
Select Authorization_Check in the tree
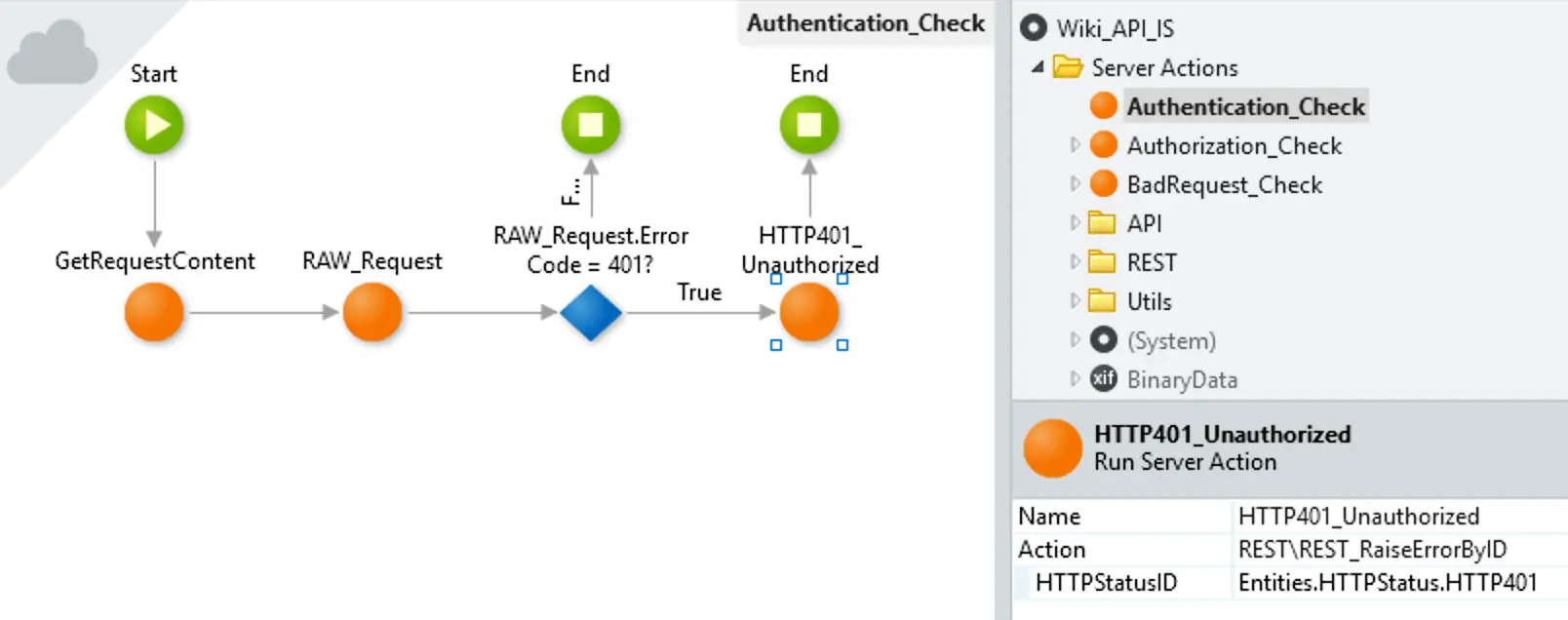tap(1235, 145)
